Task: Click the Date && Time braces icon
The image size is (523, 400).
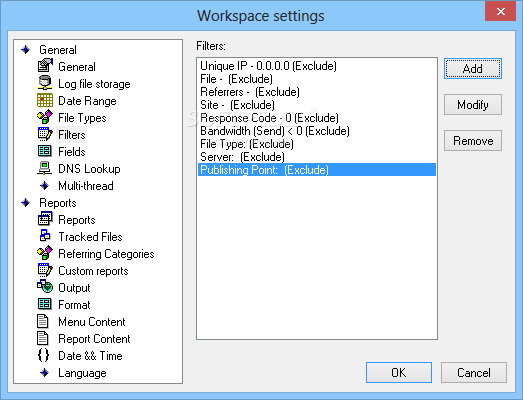Action: (x=43, y=355)
